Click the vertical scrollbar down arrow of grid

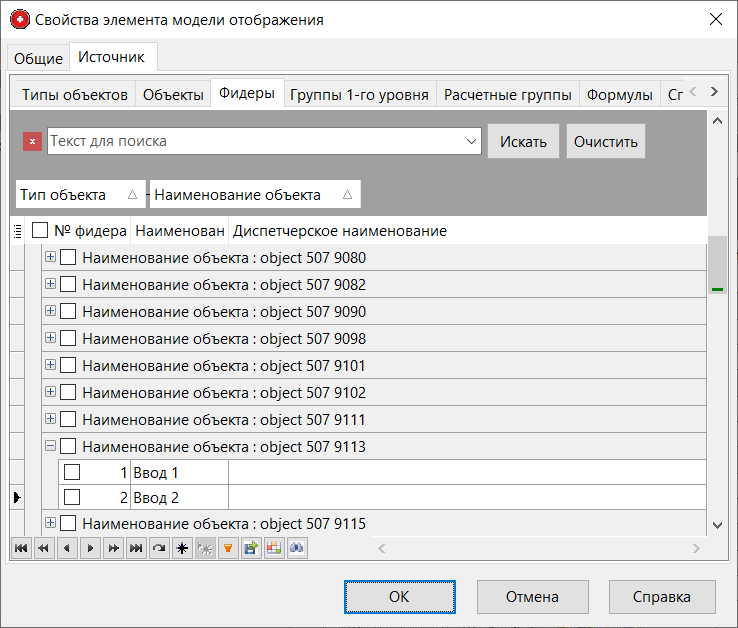[716, 524]
